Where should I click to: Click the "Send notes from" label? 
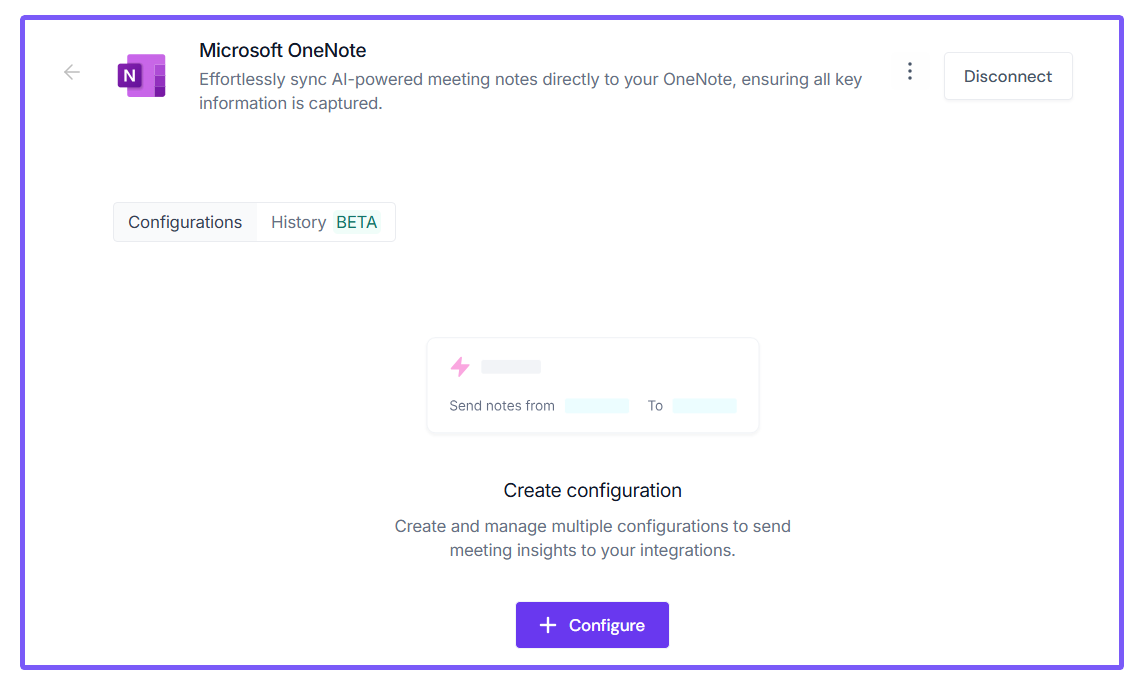502,406
